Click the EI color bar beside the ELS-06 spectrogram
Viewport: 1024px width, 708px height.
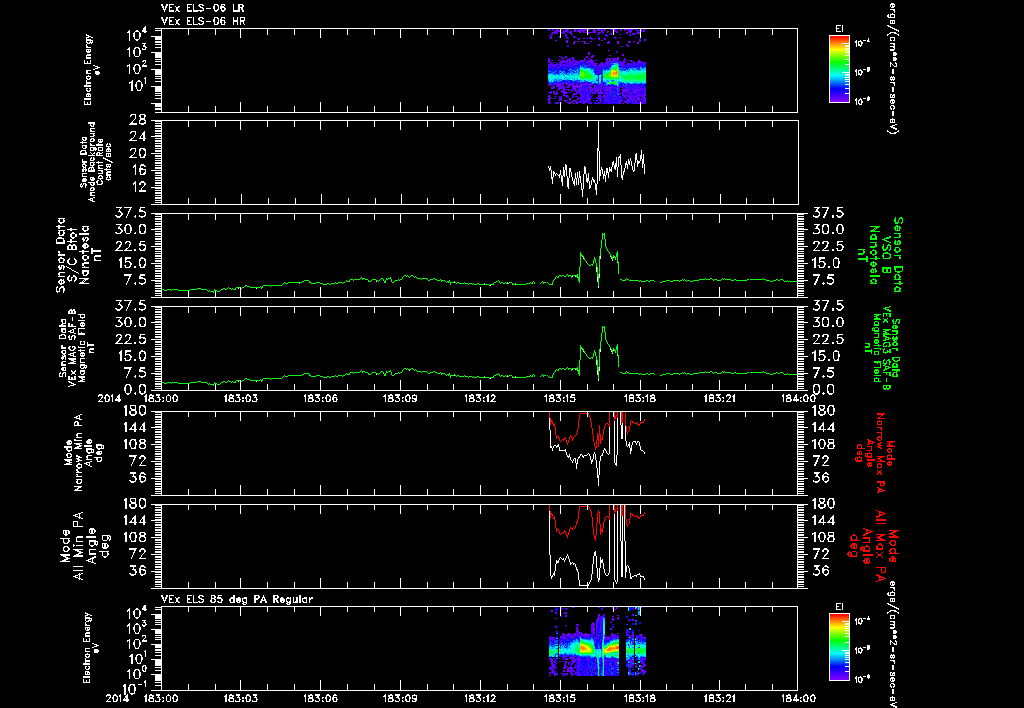tap(839, 69)
